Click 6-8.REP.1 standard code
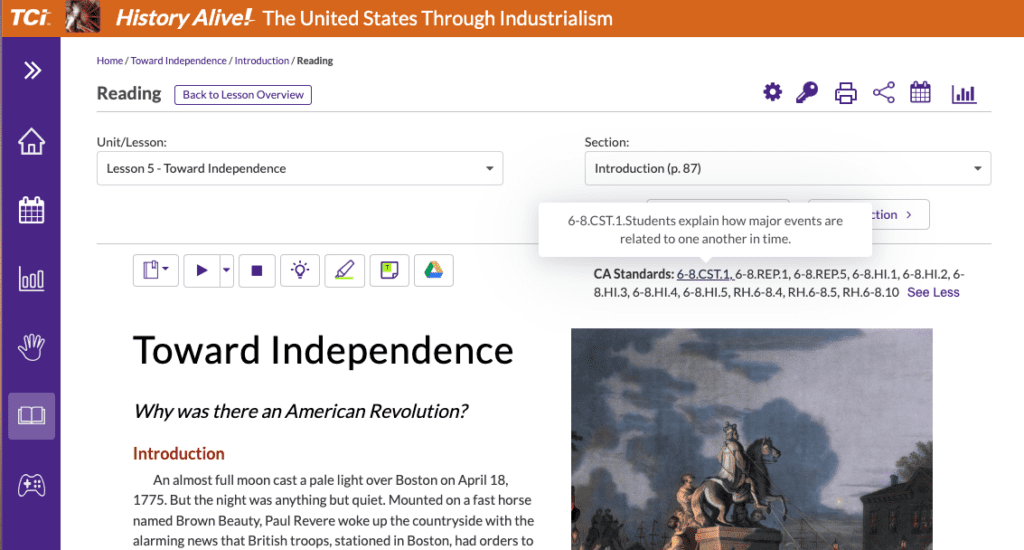Viewport: 1024px width, 550px height. coord(762,274)
